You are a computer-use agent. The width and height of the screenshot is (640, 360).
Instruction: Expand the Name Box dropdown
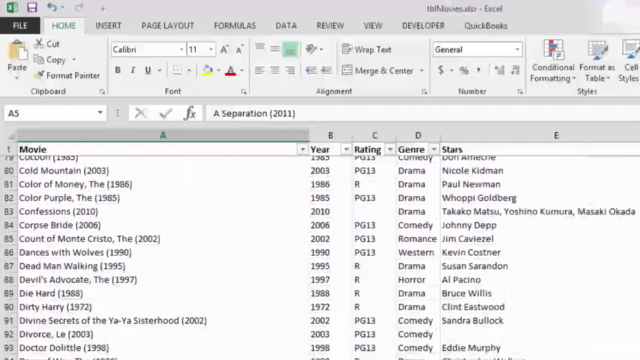point(100,113)
